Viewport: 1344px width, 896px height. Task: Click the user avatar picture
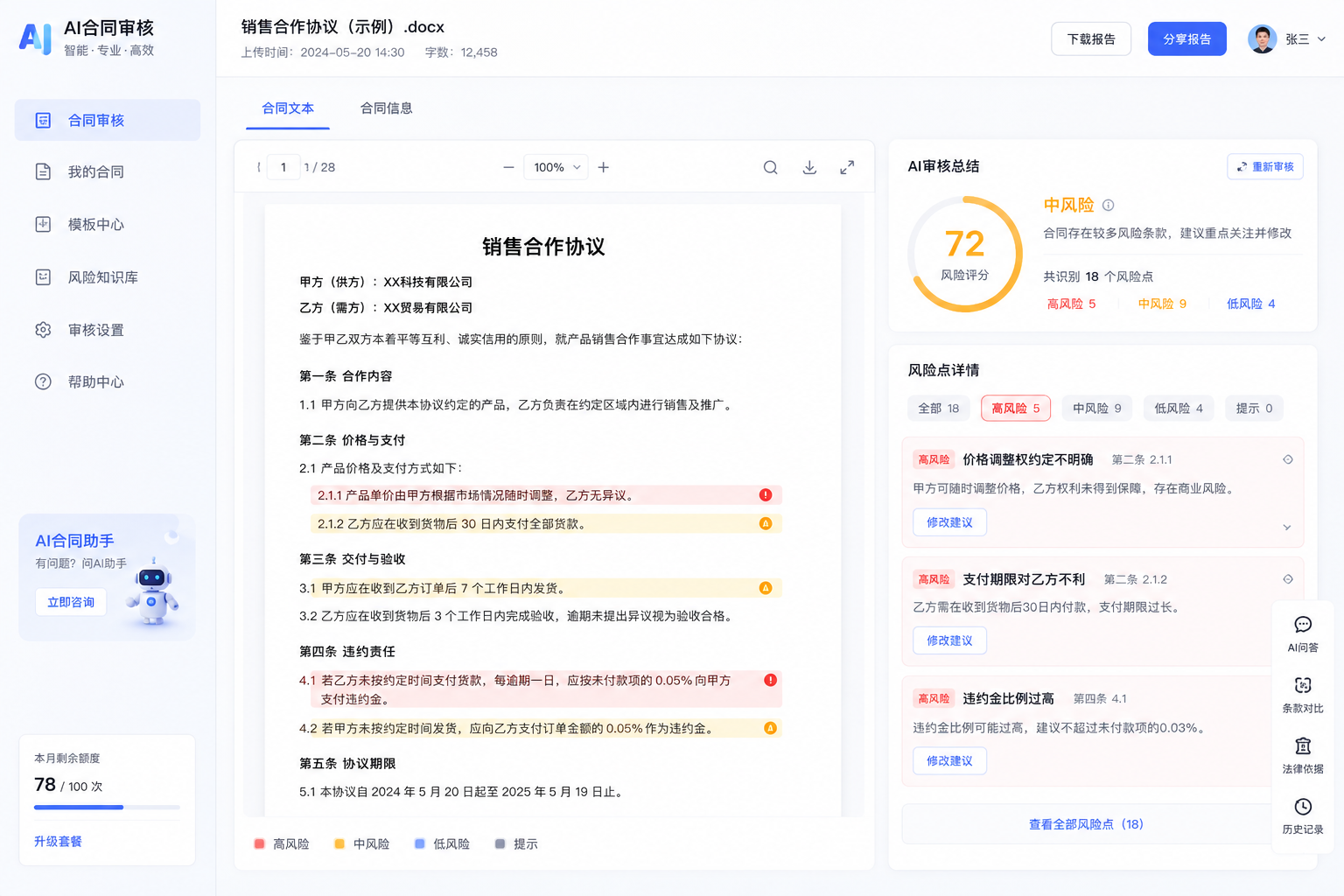point(1262,39)
